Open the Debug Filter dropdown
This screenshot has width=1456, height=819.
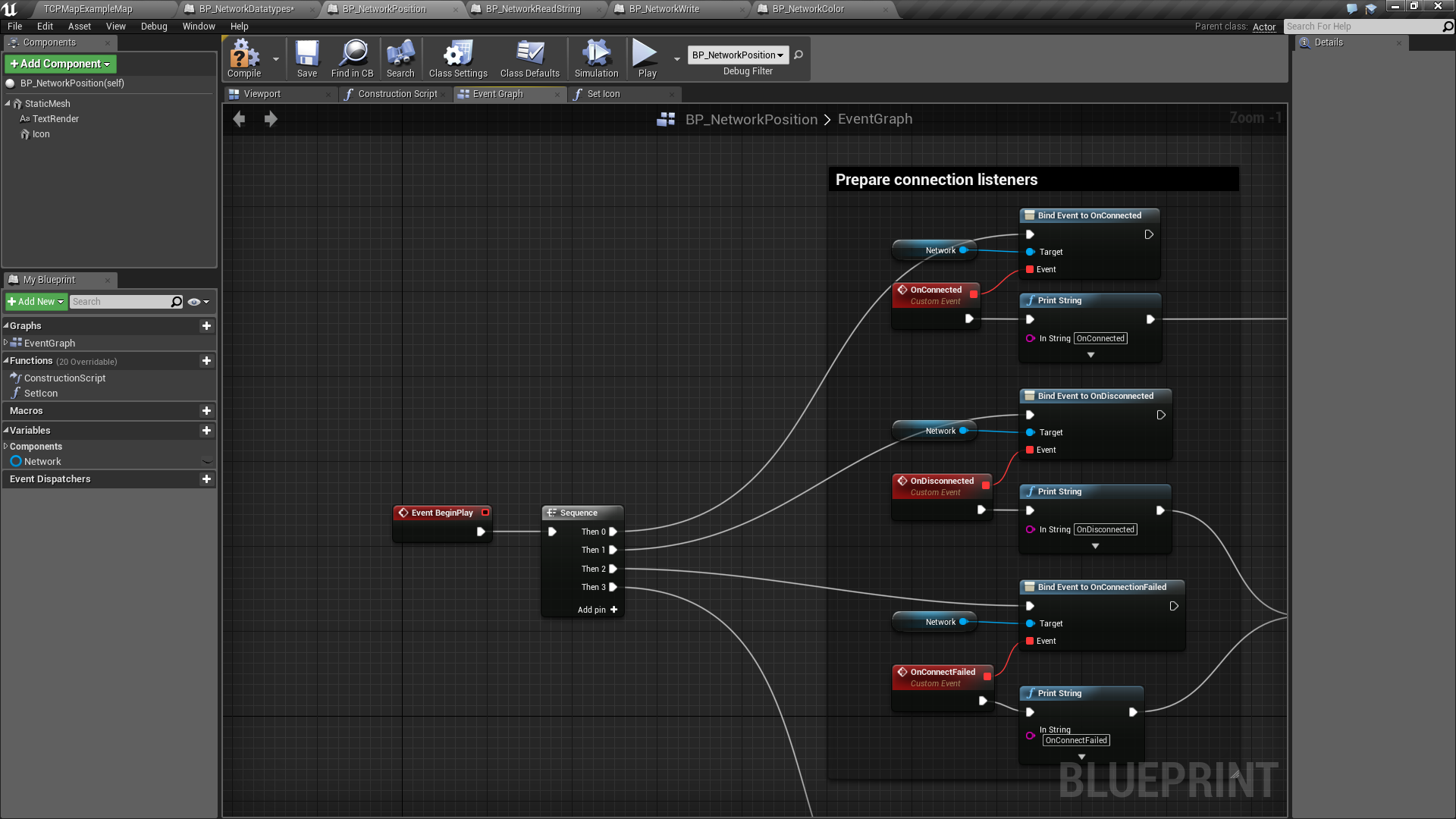tap(738, 55)
